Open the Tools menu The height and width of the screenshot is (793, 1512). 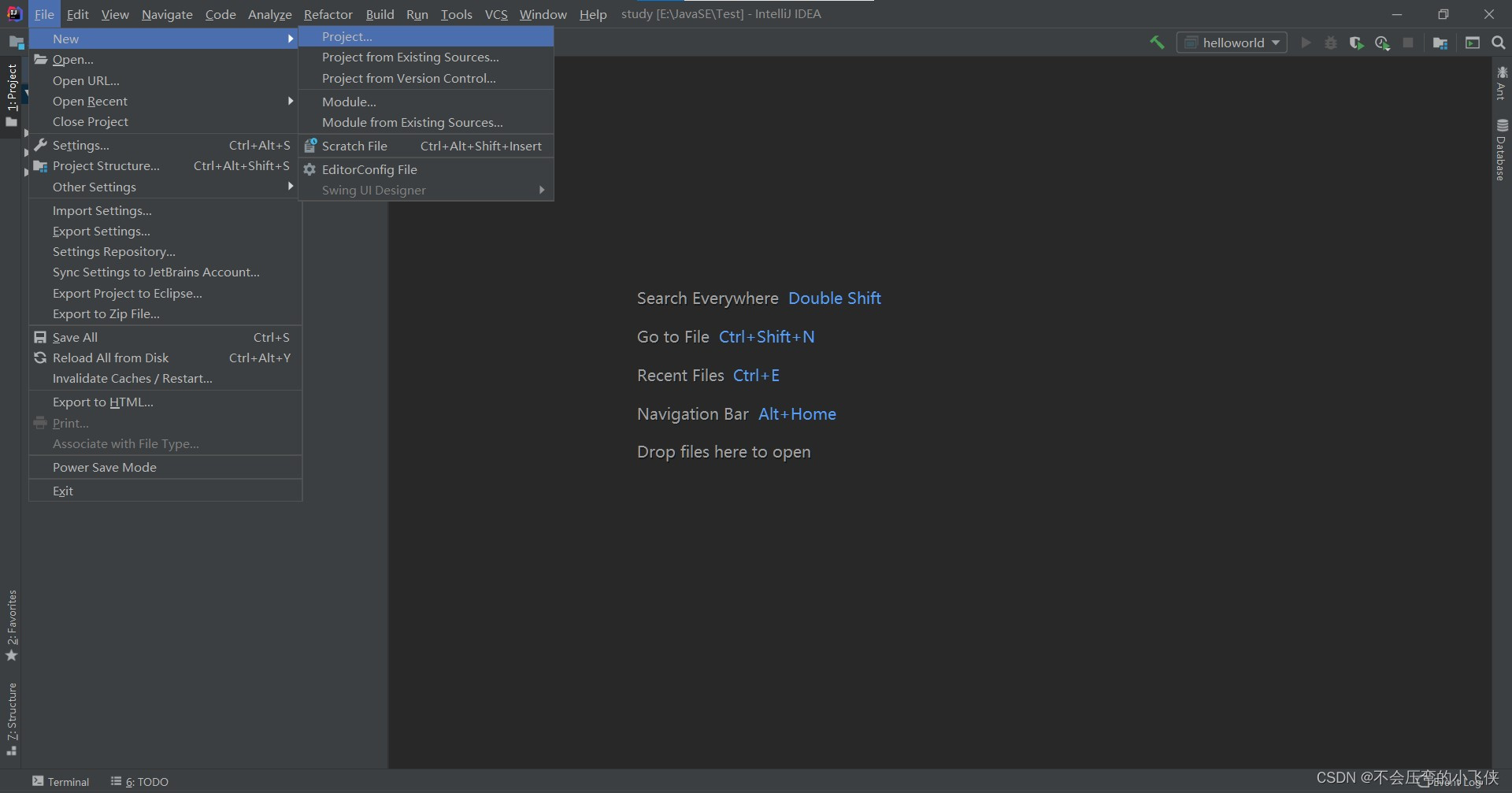pos(457,14)
